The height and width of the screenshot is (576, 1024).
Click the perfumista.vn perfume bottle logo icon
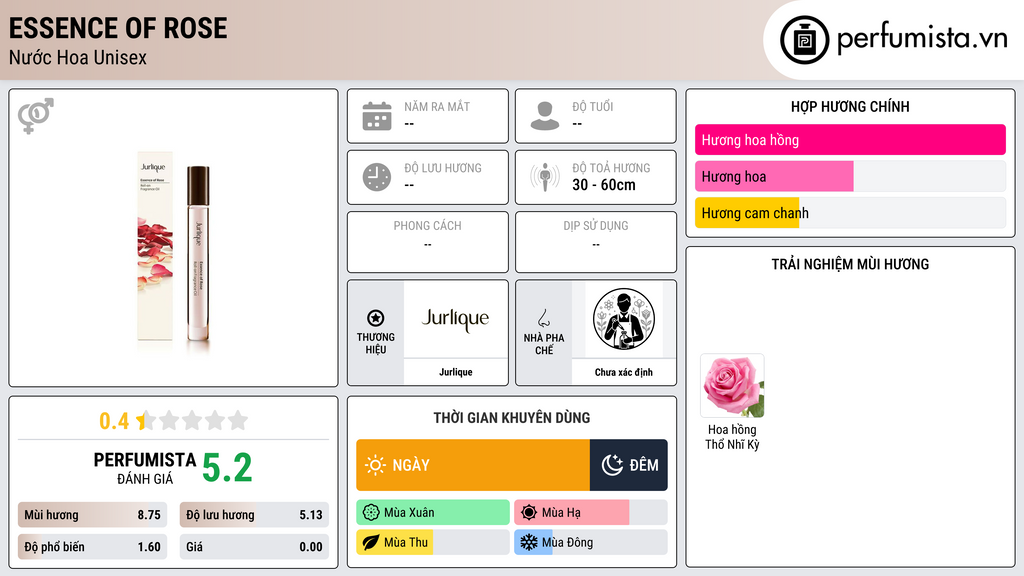pos(804,40)
